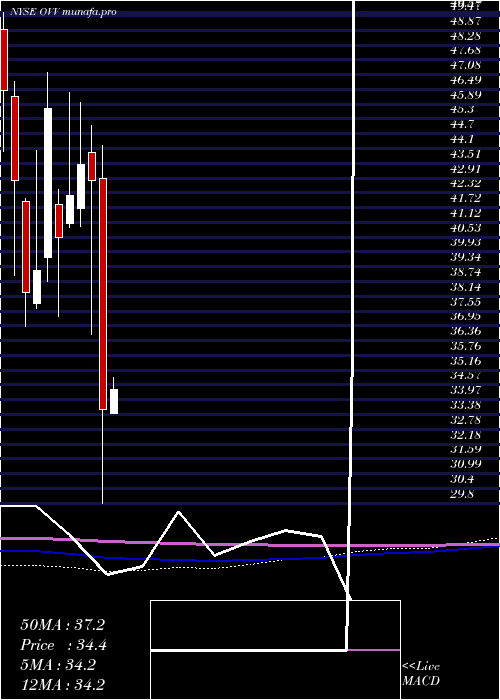Click the 33.97 price axis label
This screenshot has height=700, width=500.
(466, 390)
